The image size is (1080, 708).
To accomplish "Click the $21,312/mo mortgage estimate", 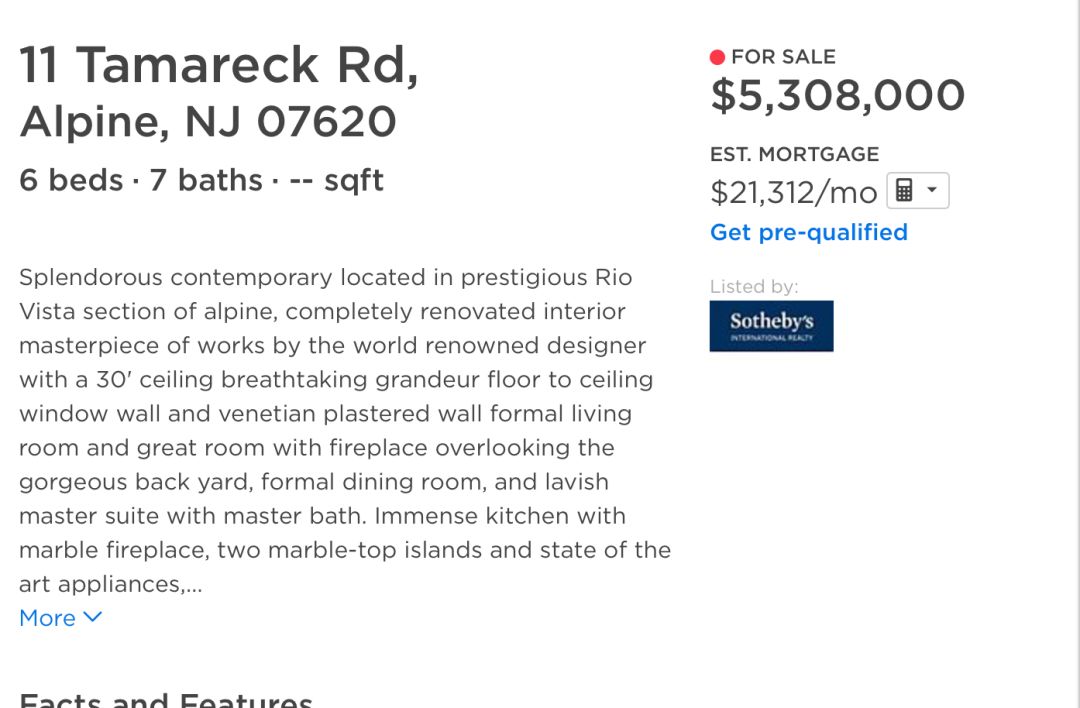I will pos(793,192).
